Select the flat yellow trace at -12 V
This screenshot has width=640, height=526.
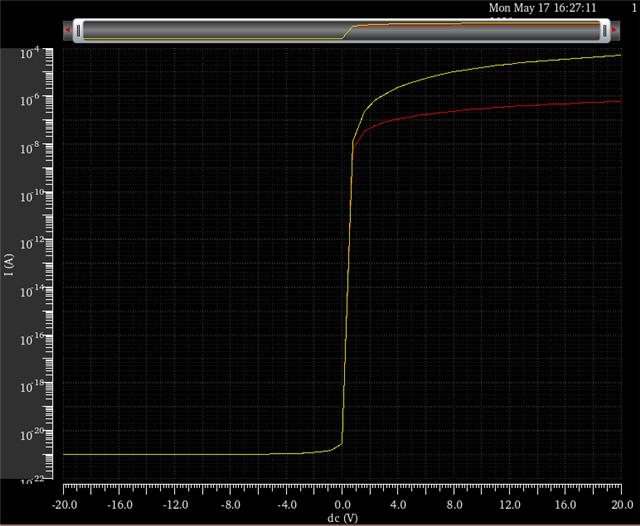click(x=176, y=454)
